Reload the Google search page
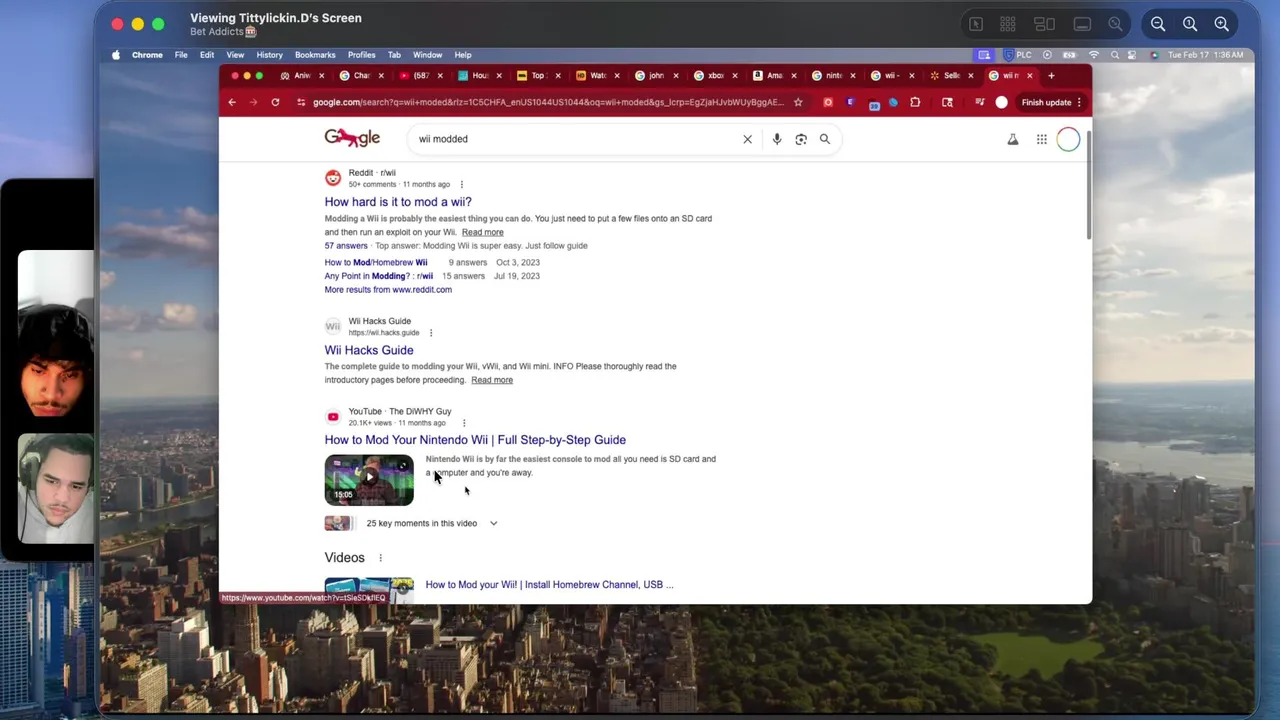Viewport: 1280px width, 720px height. [275, 102]
